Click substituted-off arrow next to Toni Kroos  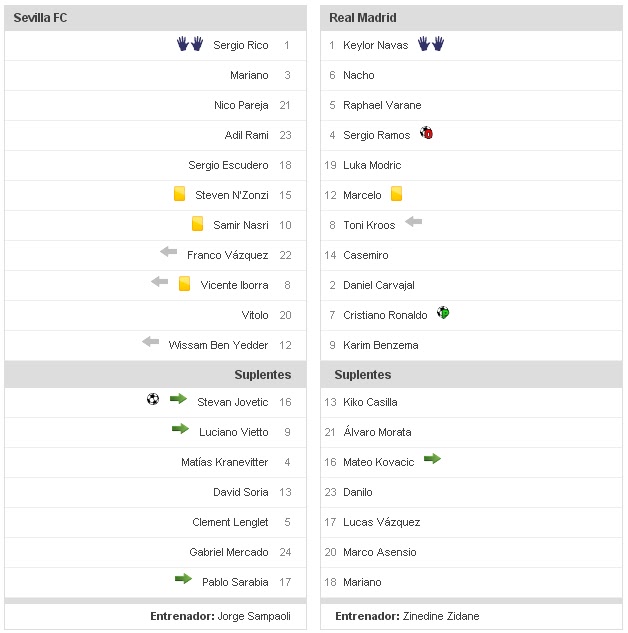click(x=414, y=222)
